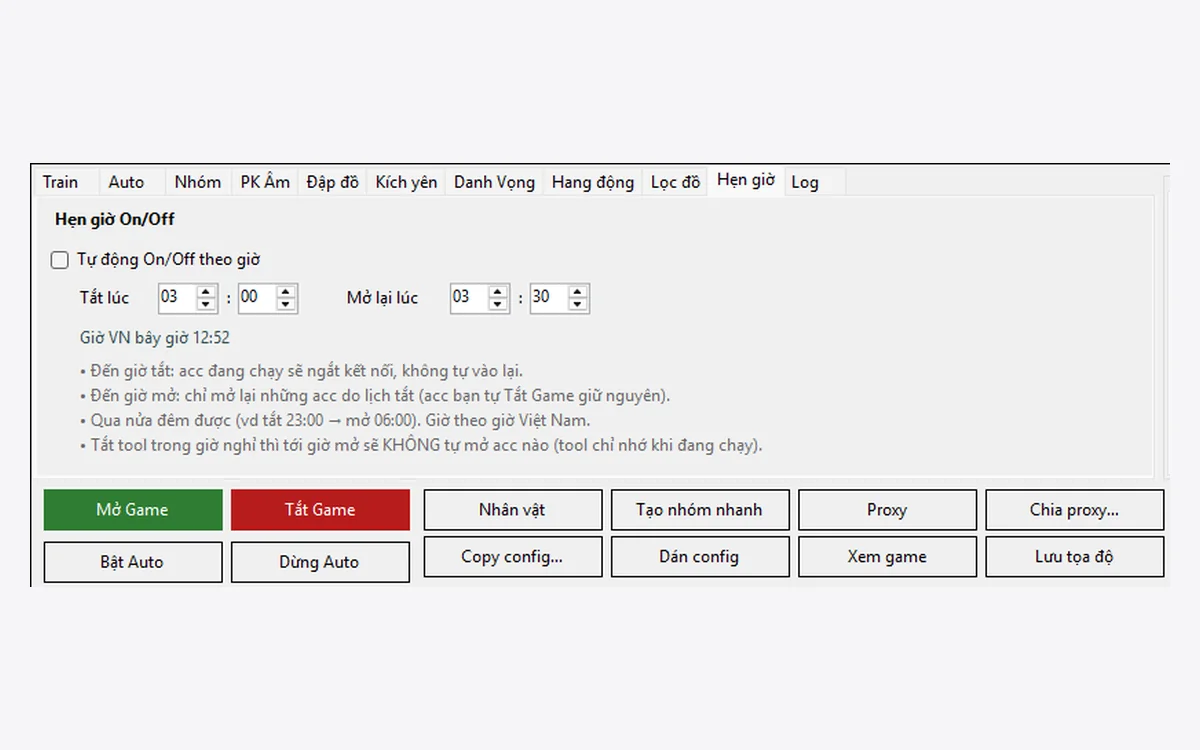
Task: Click the Tắt lúc minute field
Action: coord(257,297)
